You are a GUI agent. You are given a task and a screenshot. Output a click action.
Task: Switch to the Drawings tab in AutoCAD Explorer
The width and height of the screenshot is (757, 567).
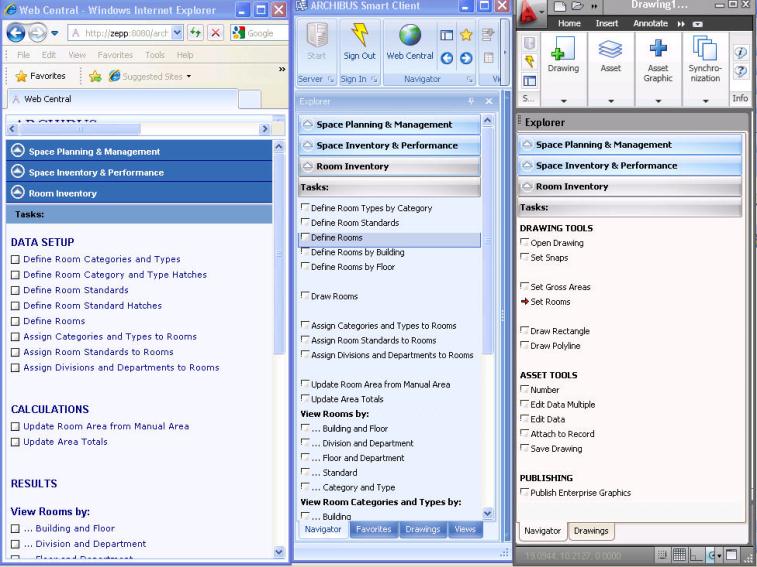591,531
